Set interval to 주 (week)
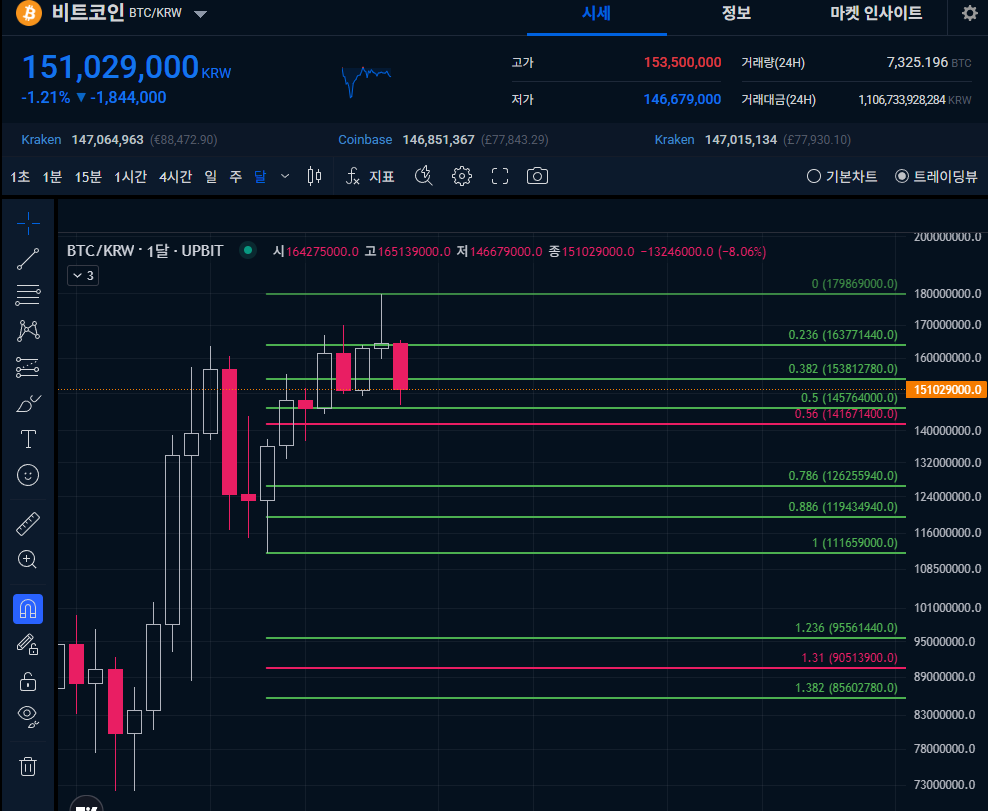Image resolution: width=988 pixels, height=811 pixels. pyautogui.click(x=236, y=176)
